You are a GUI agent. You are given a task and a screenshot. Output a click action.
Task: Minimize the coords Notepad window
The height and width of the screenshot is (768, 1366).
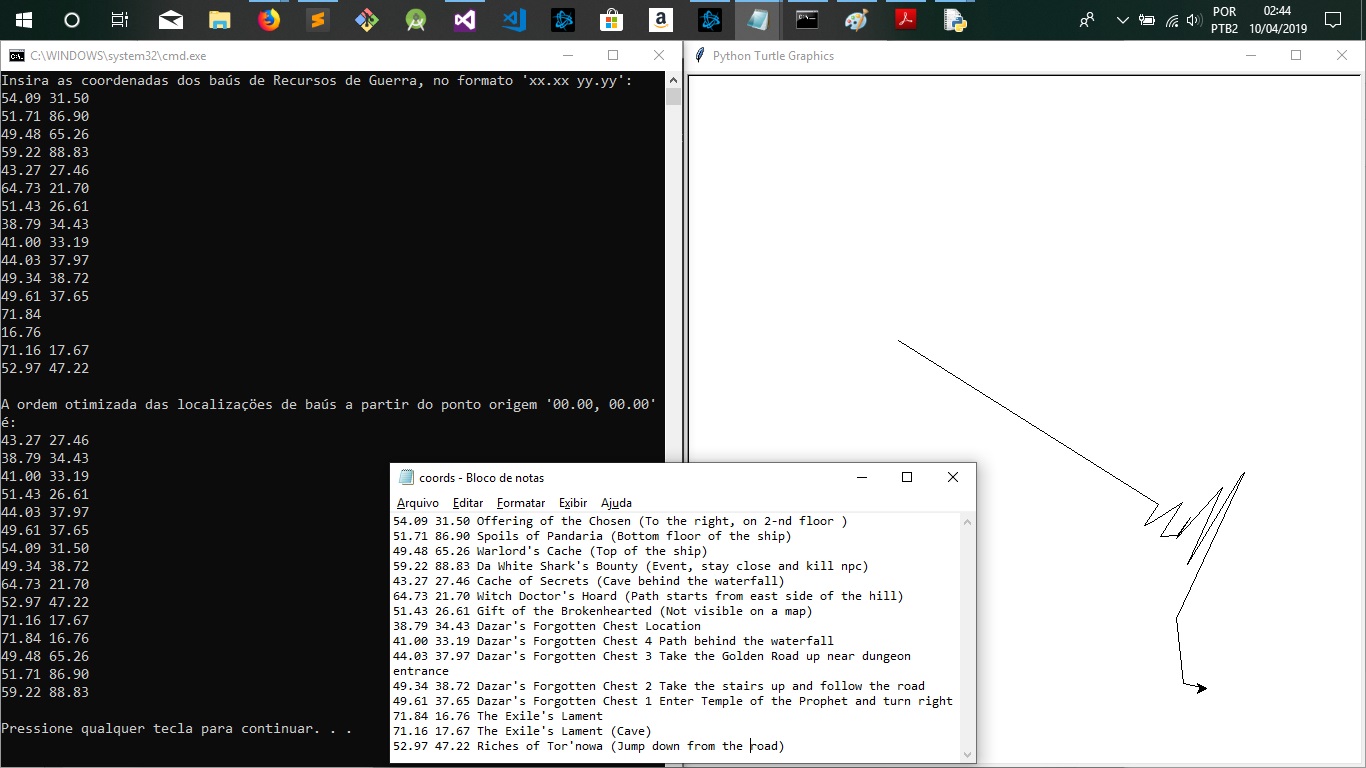[861, 478]
